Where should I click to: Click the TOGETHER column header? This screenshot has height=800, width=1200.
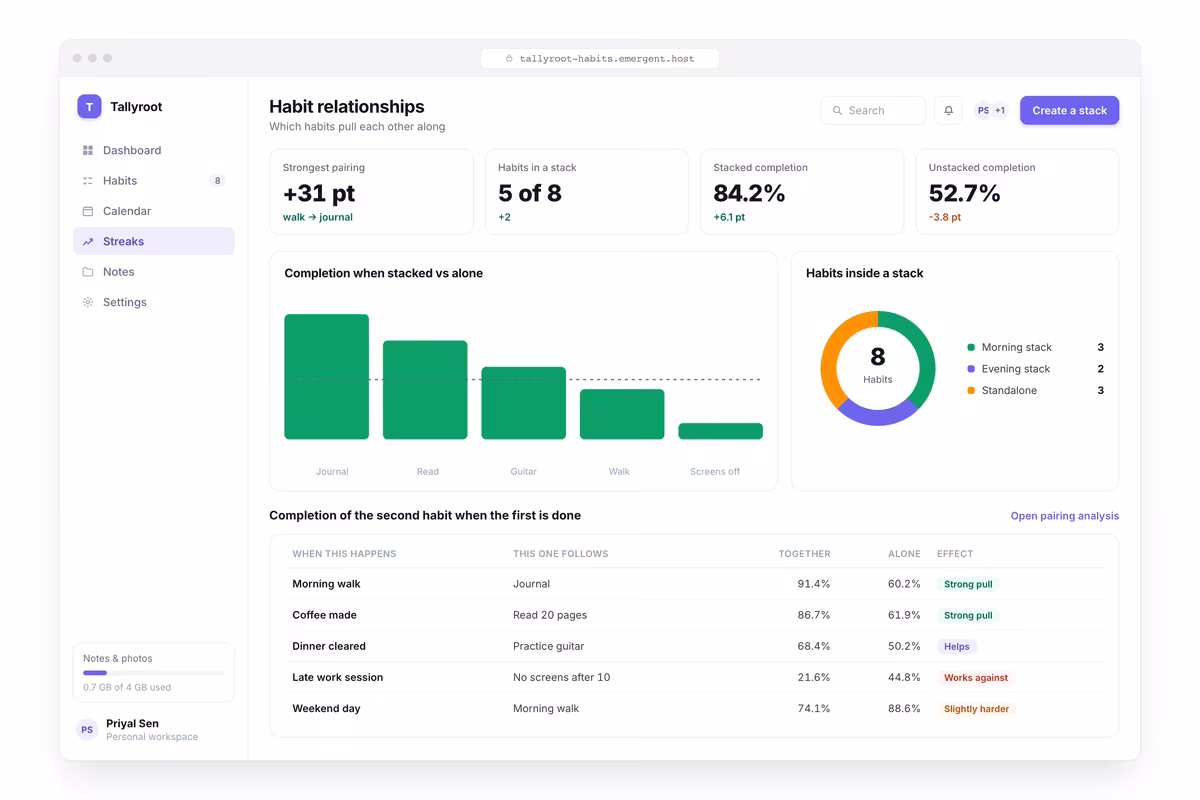(804, 553)
